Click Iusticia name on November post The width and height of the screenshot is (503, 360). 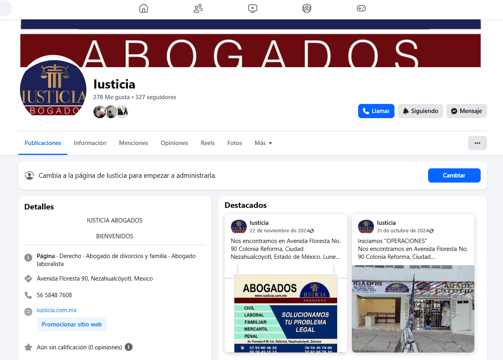[259, 223]
